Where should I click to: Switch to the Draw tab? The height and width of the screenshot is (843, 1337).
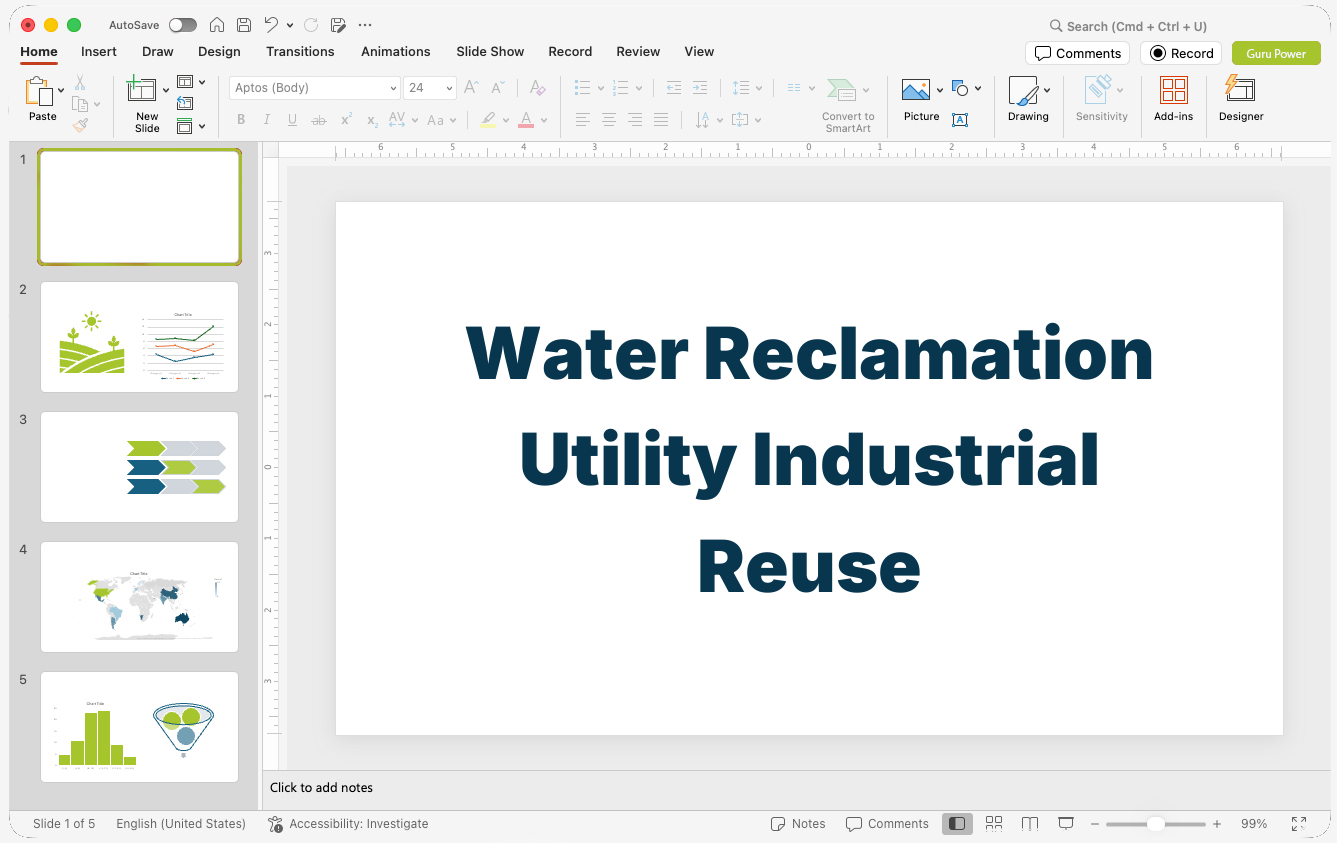tap(158, 51)
